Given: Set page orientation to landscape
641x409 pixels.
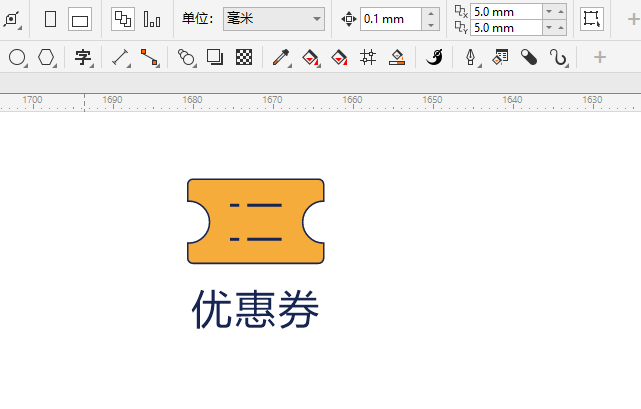Looking at the screenshot, I should tap(80, 19).
